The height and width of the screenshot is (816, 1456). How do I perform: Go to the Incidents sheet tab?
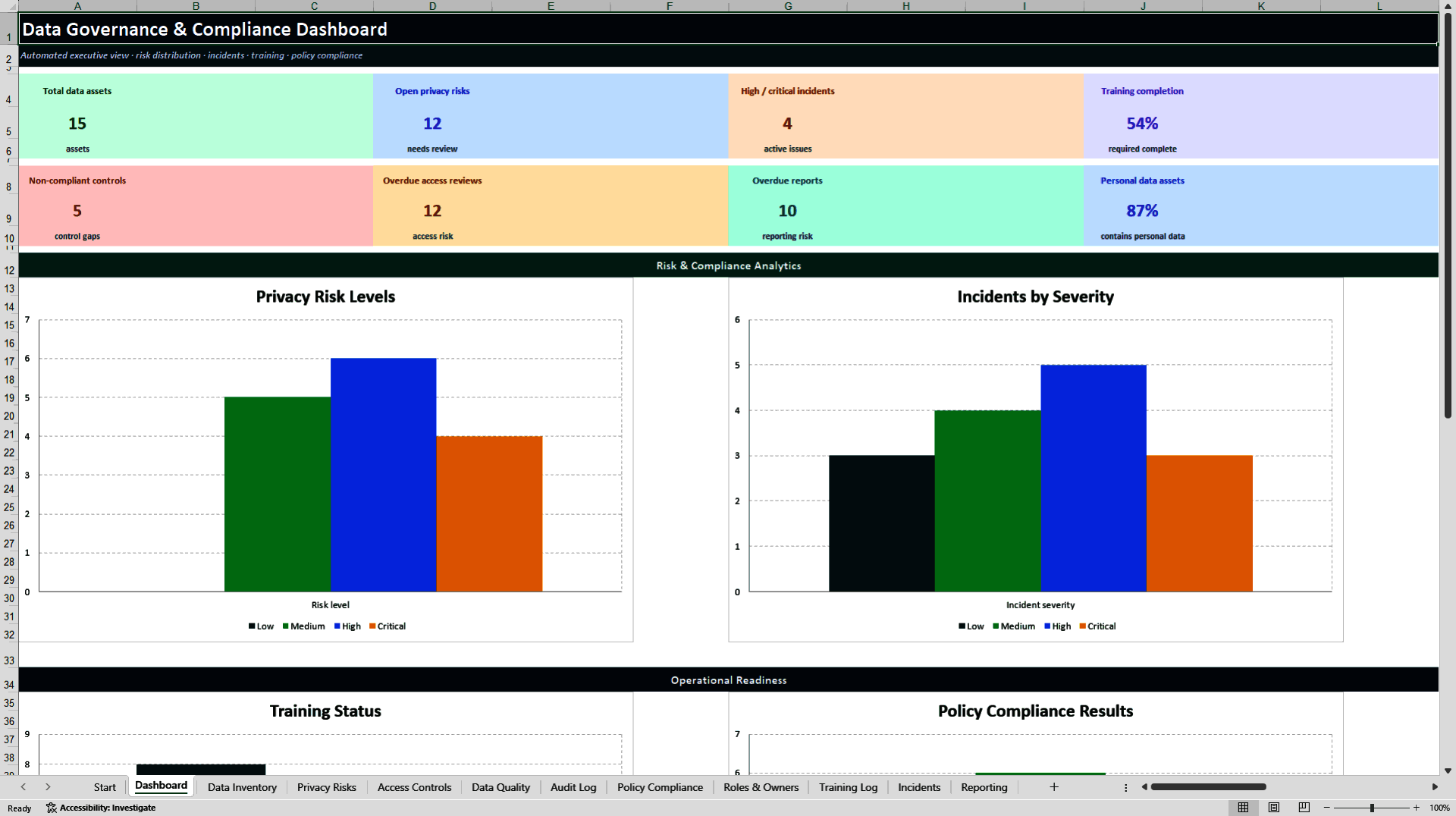coord(919,787)
